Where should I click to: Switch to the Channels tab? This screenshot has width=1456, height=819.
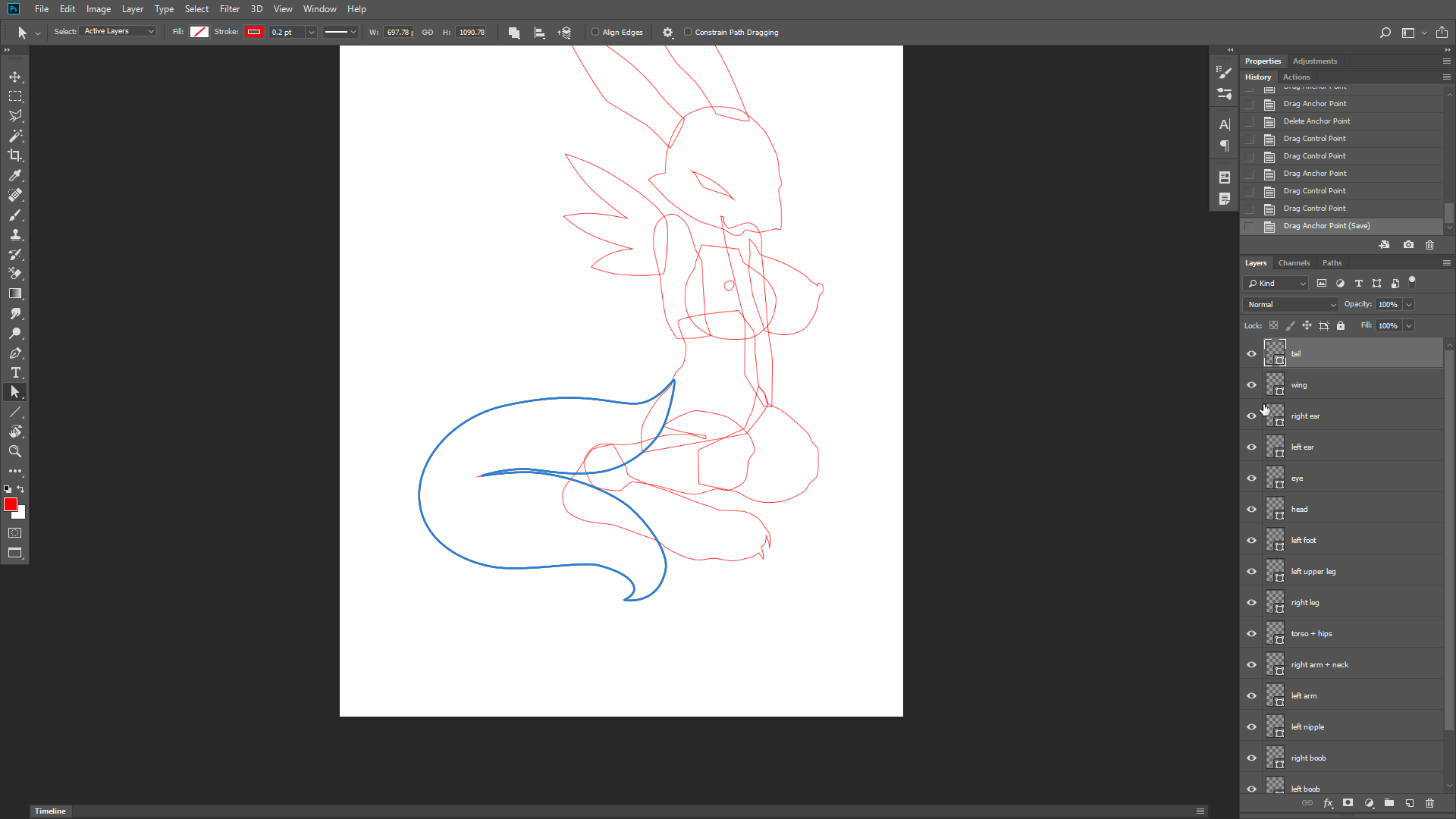tap(1294, 262)
